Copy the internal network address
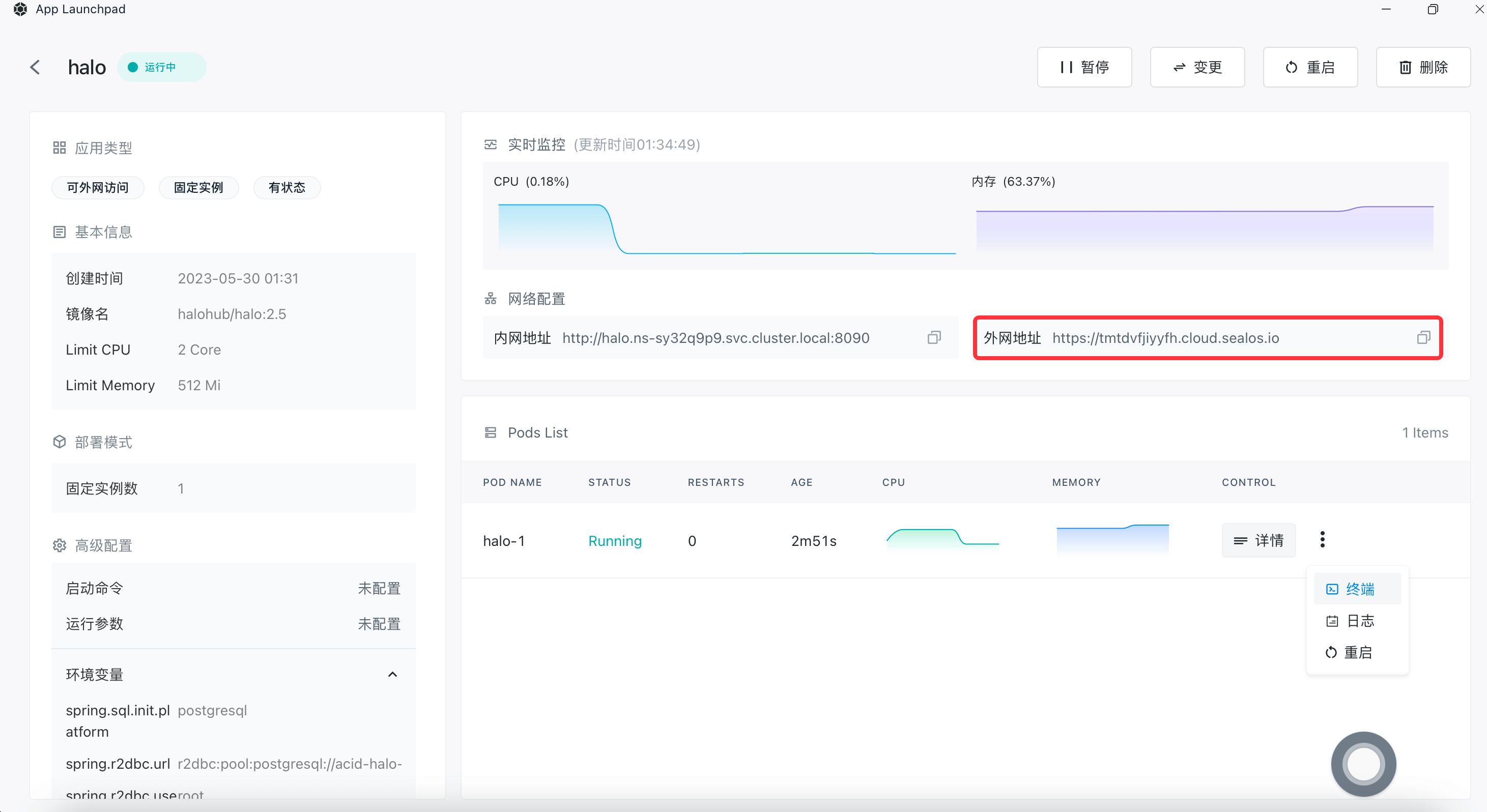 coord(933,338)
